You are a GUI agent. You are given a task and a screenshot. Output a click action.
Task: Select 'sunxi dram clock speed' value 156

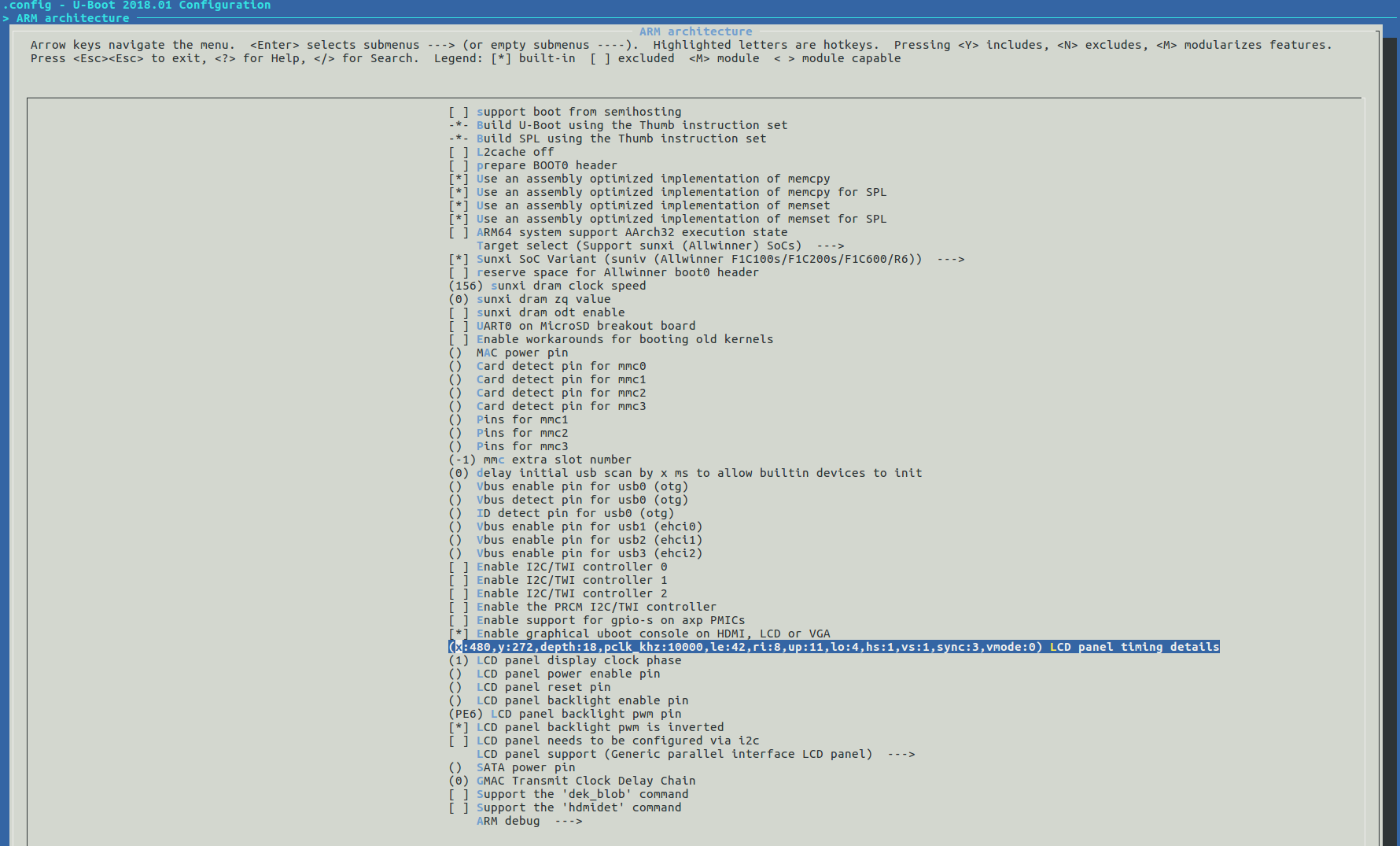(x=547, y=286)
